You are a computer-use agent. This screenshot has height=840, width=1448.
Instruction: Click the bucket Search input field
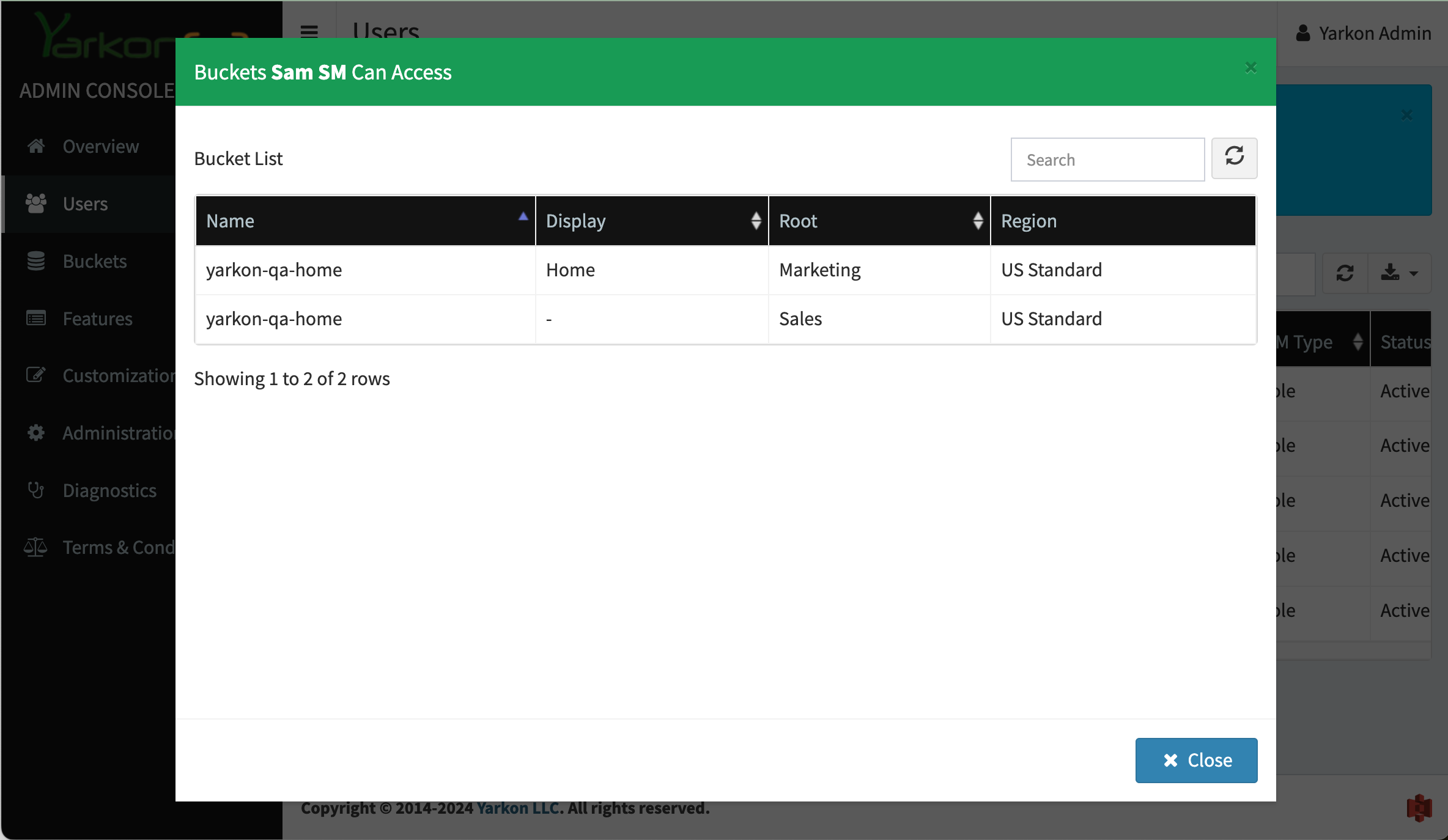tap(1107, 160)
